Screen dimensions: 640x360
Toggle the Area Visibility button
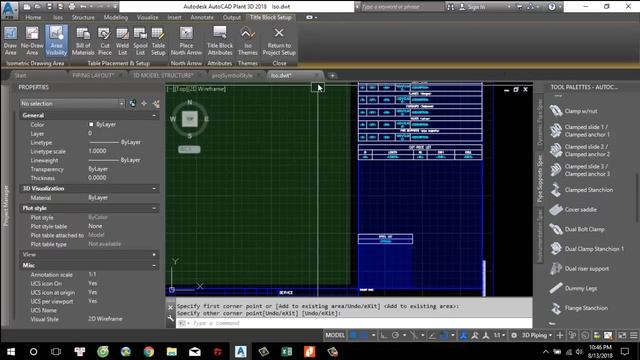click(x=56, y=41)
